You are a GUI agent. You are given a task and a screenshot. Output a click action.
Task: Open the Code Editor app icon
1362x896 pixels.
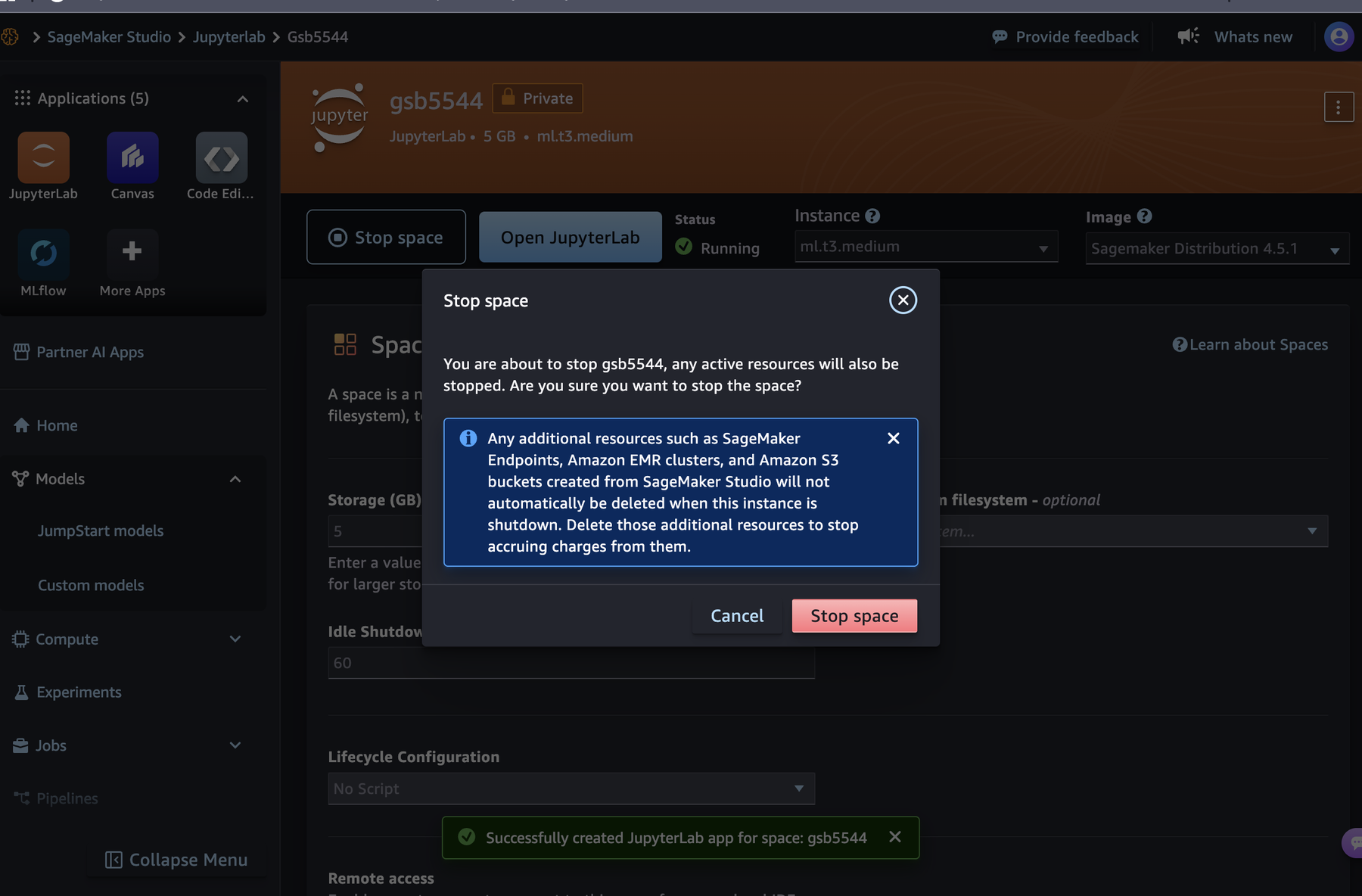(222, 157)
